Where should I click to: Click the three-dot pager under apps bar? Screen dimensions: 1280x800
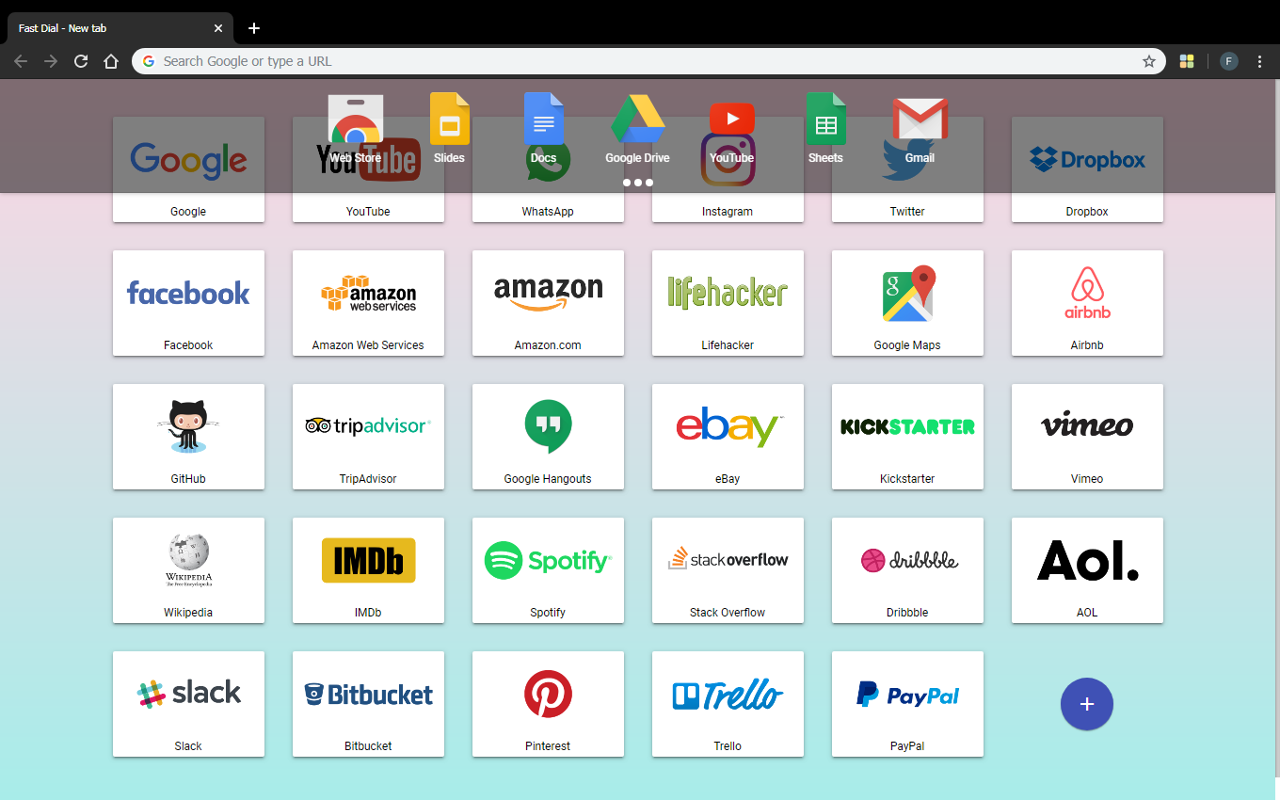(638, 183)
